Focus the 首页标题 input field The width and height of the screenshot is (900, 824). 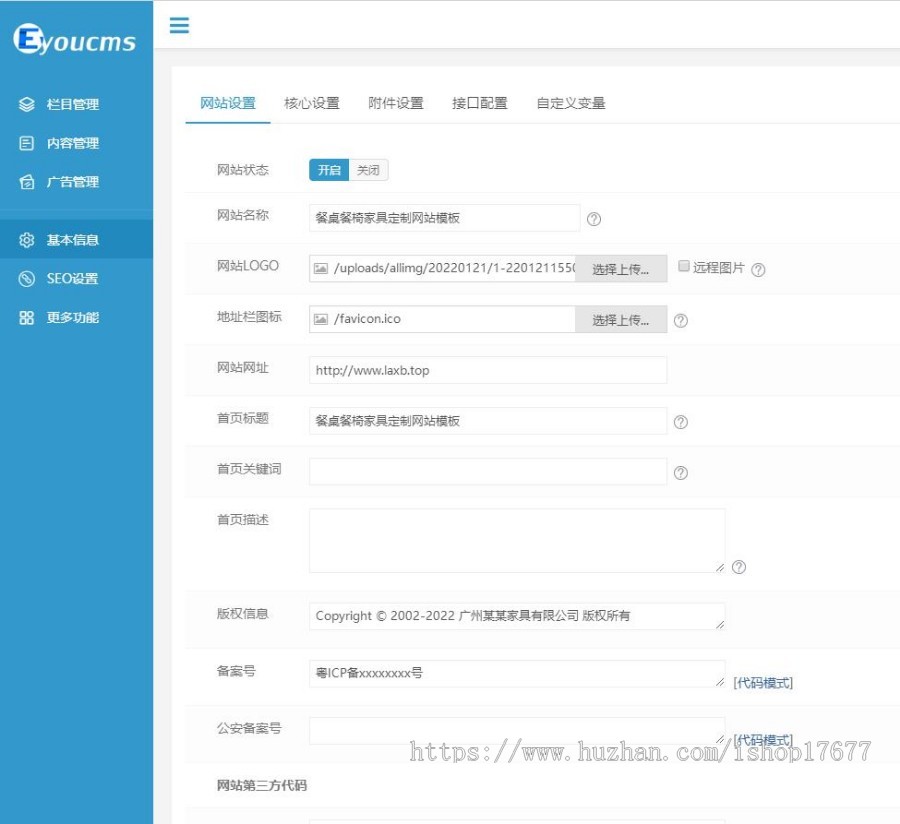click(488, 421)
